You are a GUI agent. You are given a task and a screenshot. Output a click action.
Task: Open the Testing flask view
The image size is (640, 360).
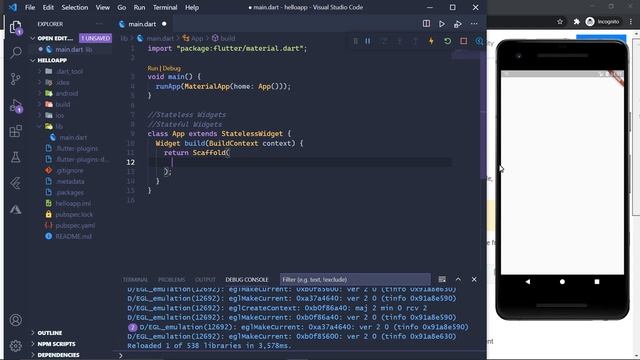[x=16, y=157]
